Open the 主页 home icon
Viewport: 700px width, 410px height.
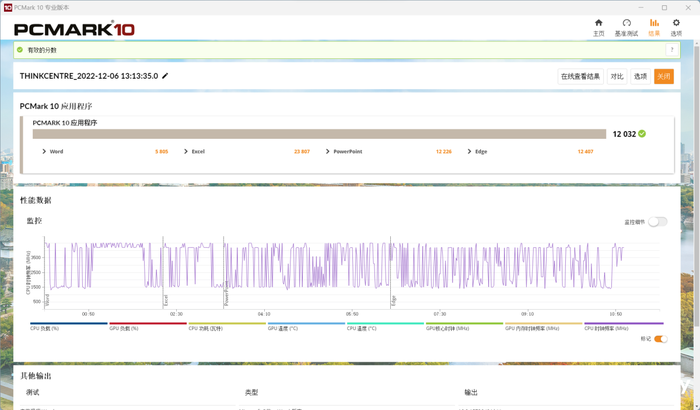tap(599, 23)
